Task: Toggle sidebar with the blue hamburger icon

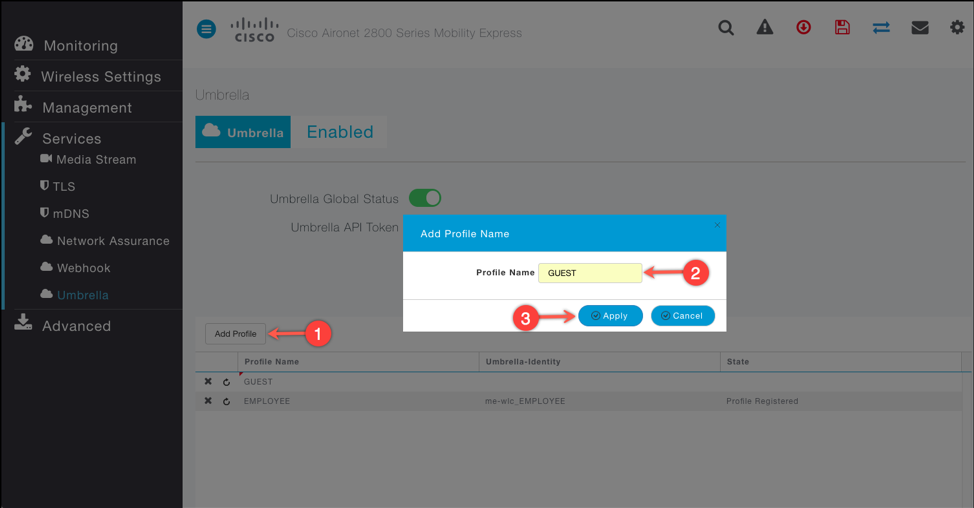Action: pyautogui.click(x=206, y=29)
